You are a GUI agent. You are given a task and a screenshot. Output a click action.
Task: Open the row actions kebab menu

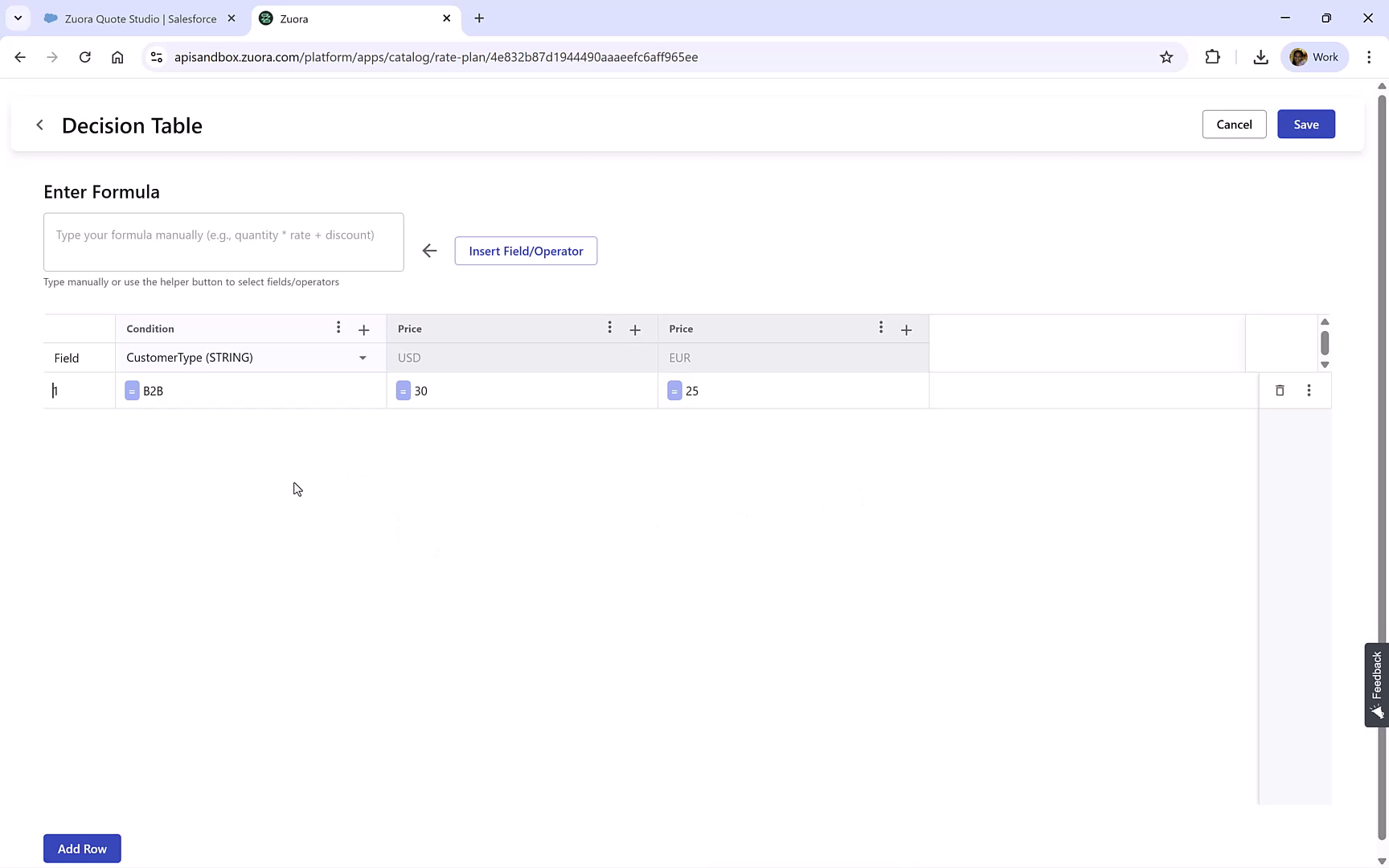tap(1309, 391)
